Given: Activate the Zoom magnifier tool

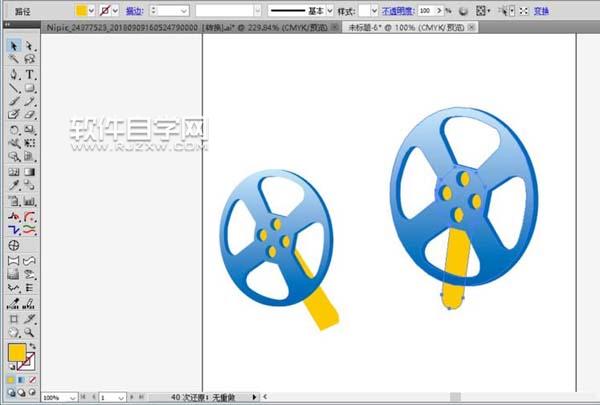Looking at the screenshot, I should tap(30, 332).
